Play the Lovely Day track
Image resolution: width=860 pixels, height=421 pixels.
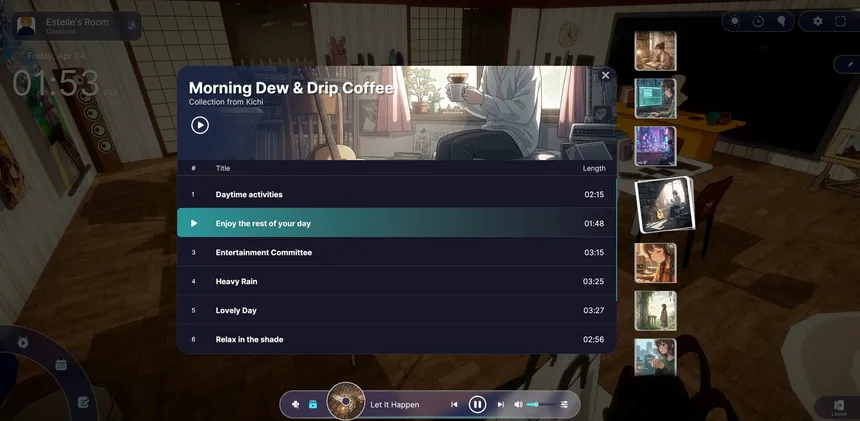(x=397, y=310)
